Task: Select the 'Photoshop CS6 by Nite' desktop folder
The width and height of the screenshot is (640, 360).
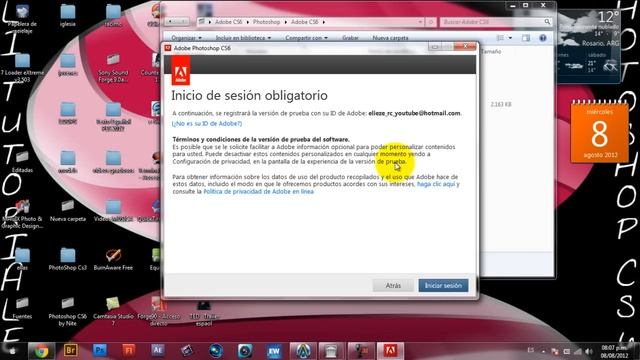Action: (68, 311)
